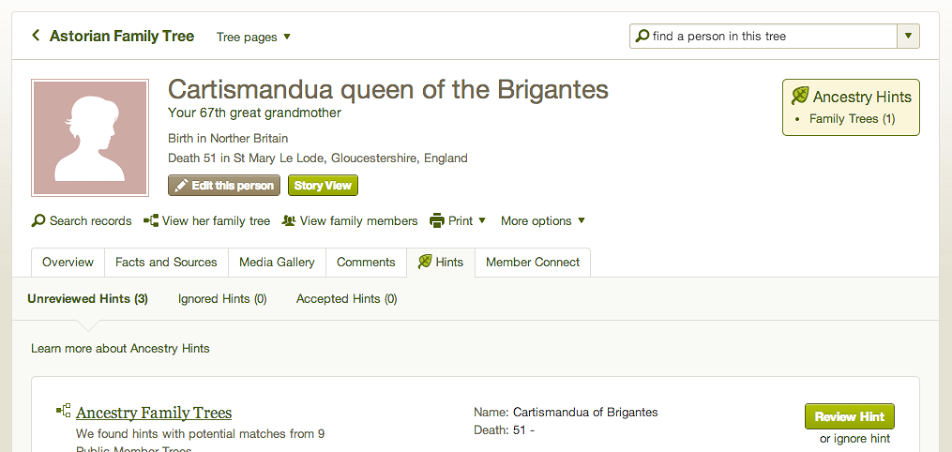952x452 pixels.
Task: Click the pencil icon on Edit this person
Action: click(181, 186)
